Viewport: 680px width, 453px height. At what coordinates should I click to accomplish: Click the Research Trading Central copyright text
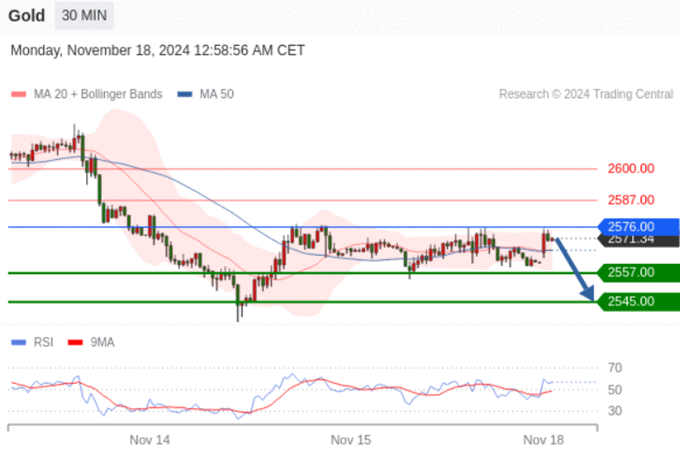pyautogui.click(x=586, y=94)
